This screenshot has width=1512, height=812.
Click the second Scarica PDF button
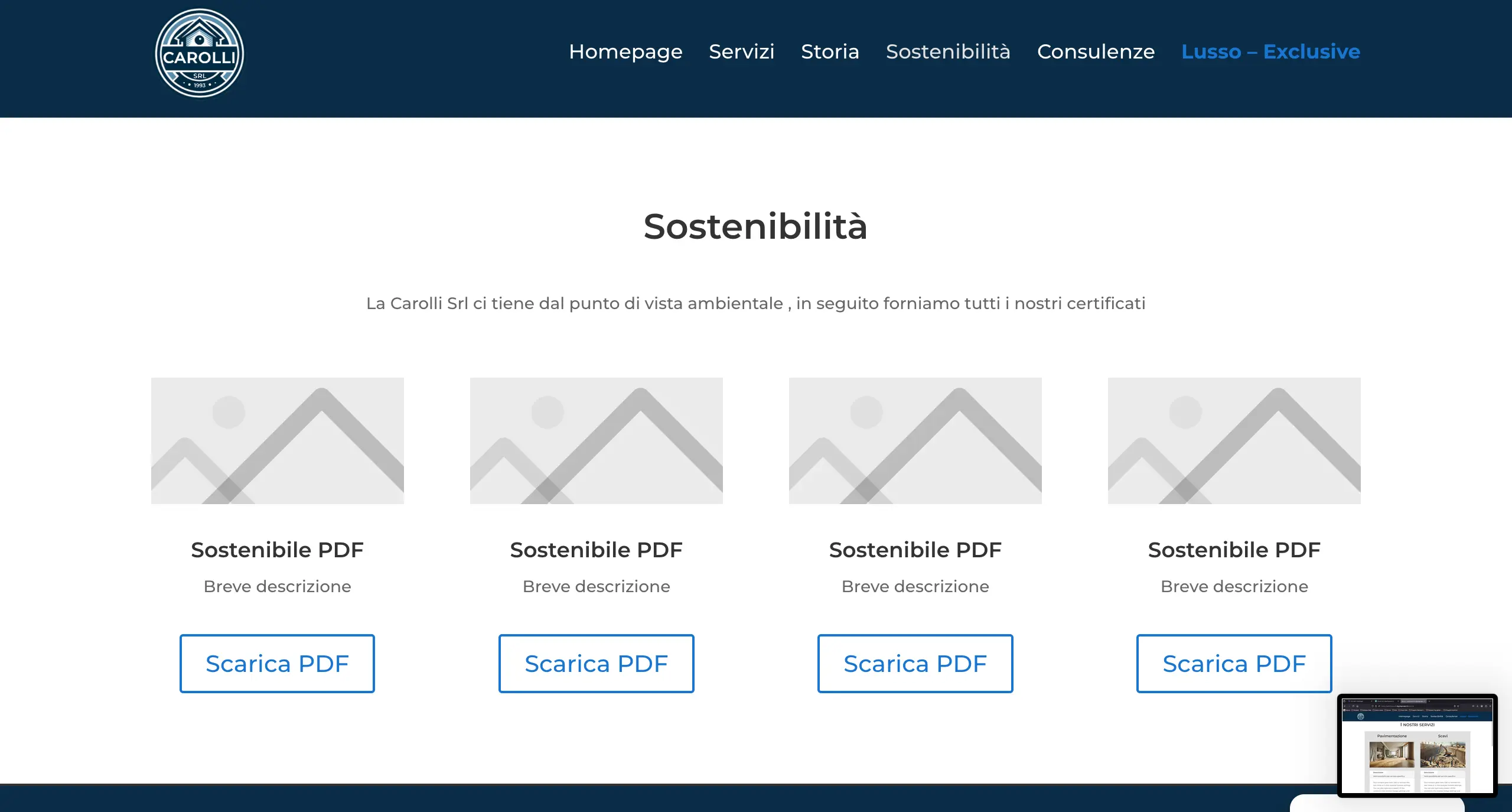(x=596, y=663)
